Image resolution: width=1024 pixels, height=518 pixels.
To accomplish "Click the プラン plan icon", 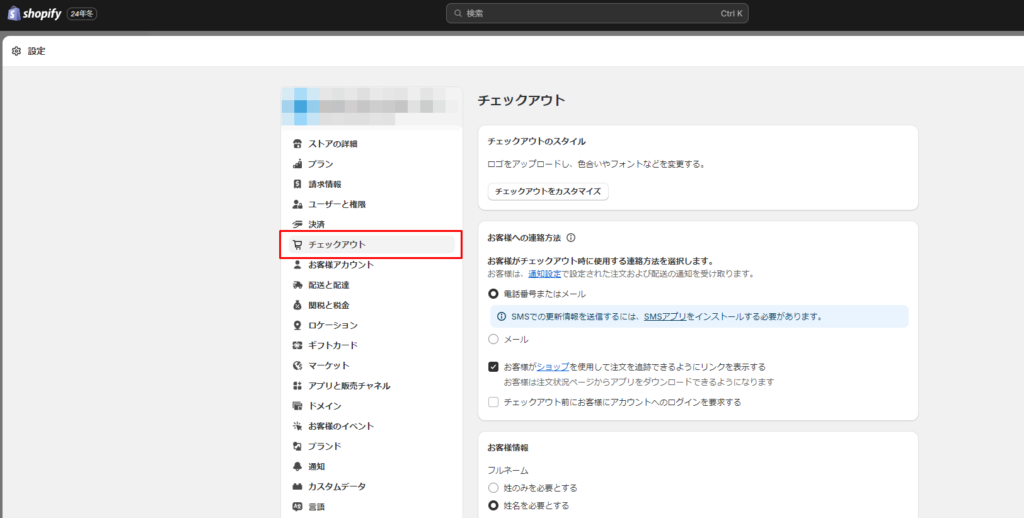I will (x=297, y=164).
